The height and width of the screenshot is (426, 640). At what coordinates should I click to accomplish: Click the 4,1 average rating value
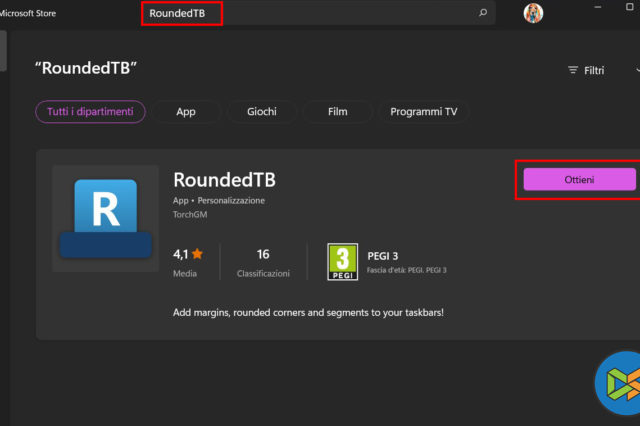point(180,254)
